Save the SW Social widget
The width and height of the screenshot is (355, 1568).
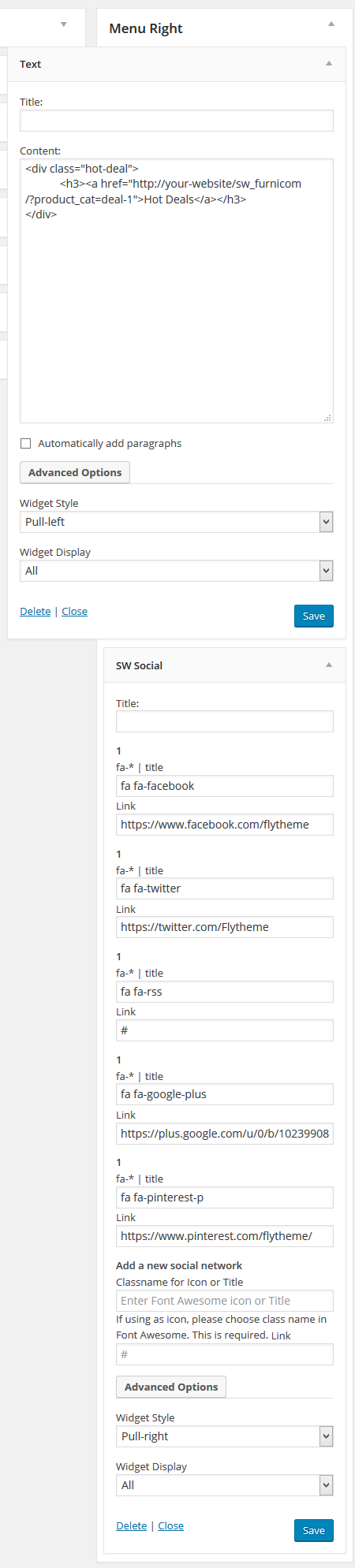[314, 1530]
